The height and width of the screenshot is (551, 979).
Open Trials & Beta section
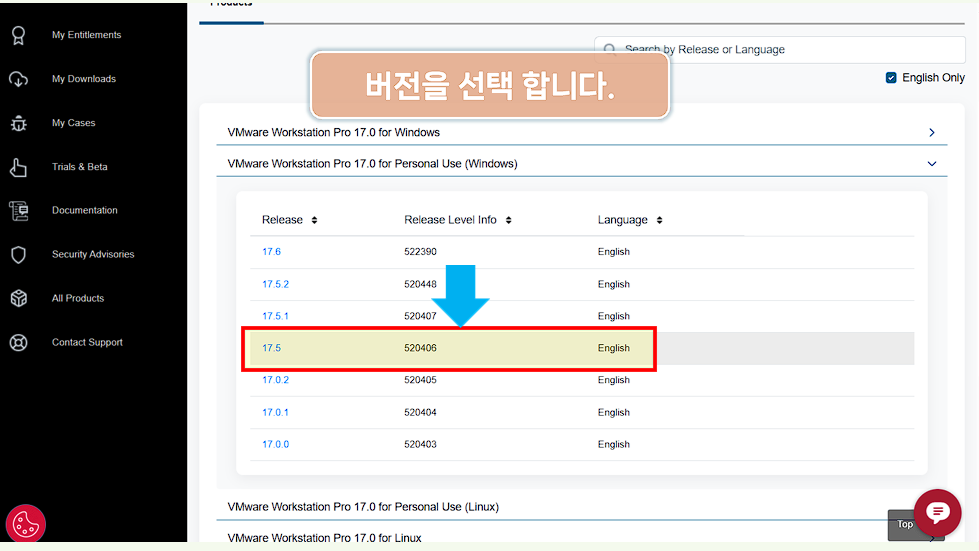tap(80, 167)
